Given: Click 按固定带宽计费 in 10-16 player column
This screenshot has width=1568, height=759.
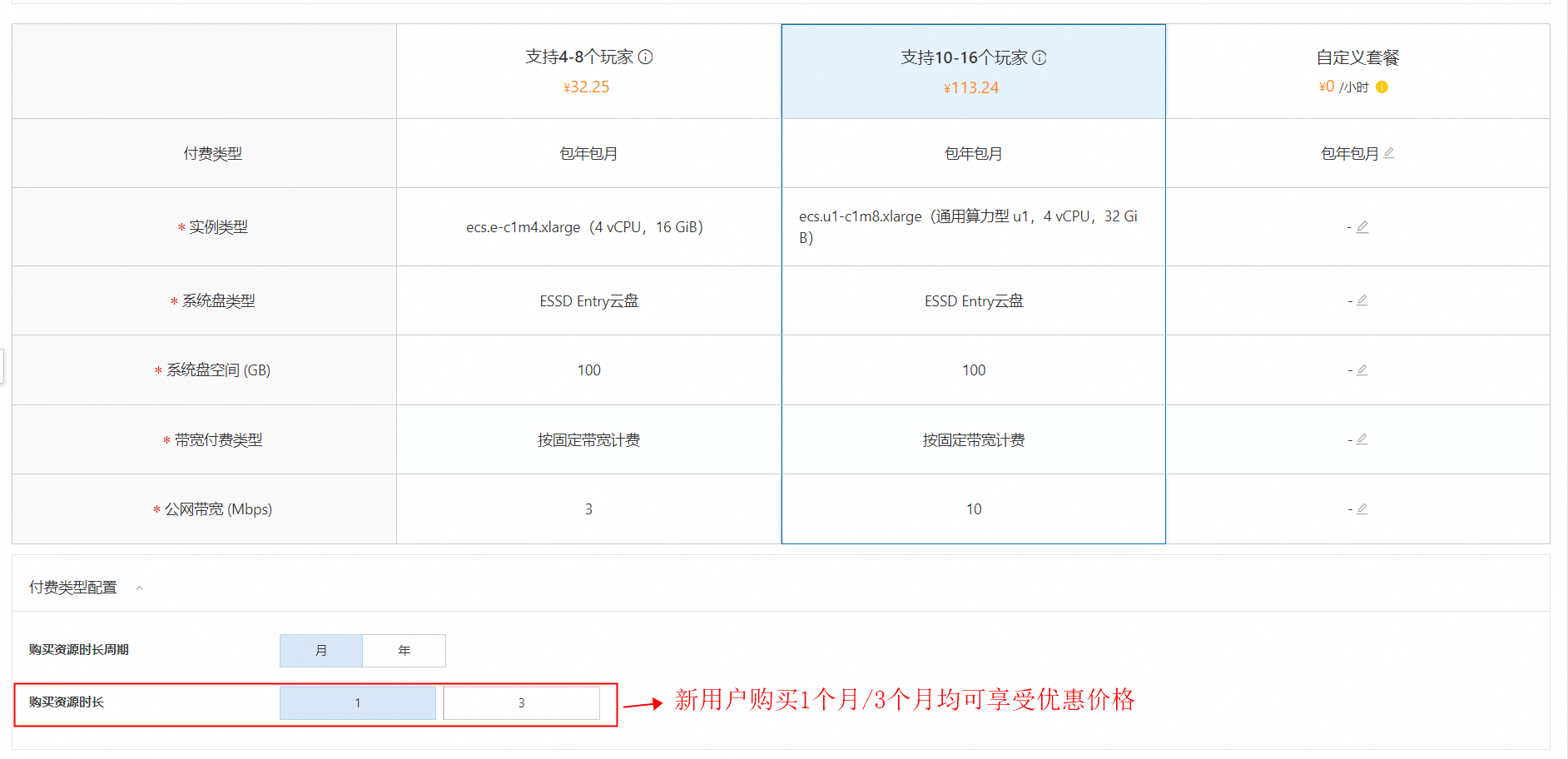Looking at the screenshot, I should [x=974, y=439].
